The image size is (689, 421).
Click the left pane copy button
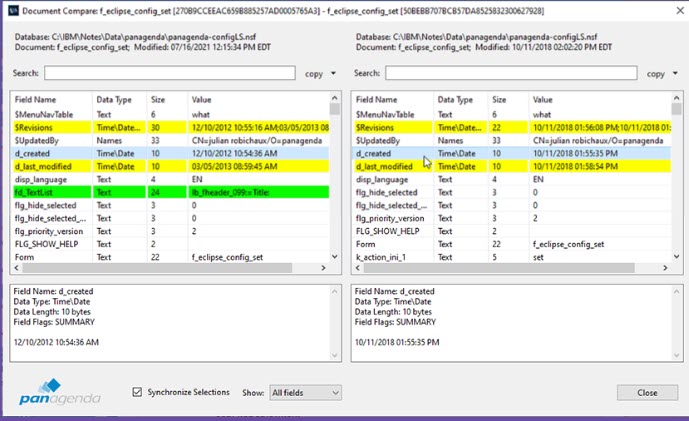(x=314, y=74)
